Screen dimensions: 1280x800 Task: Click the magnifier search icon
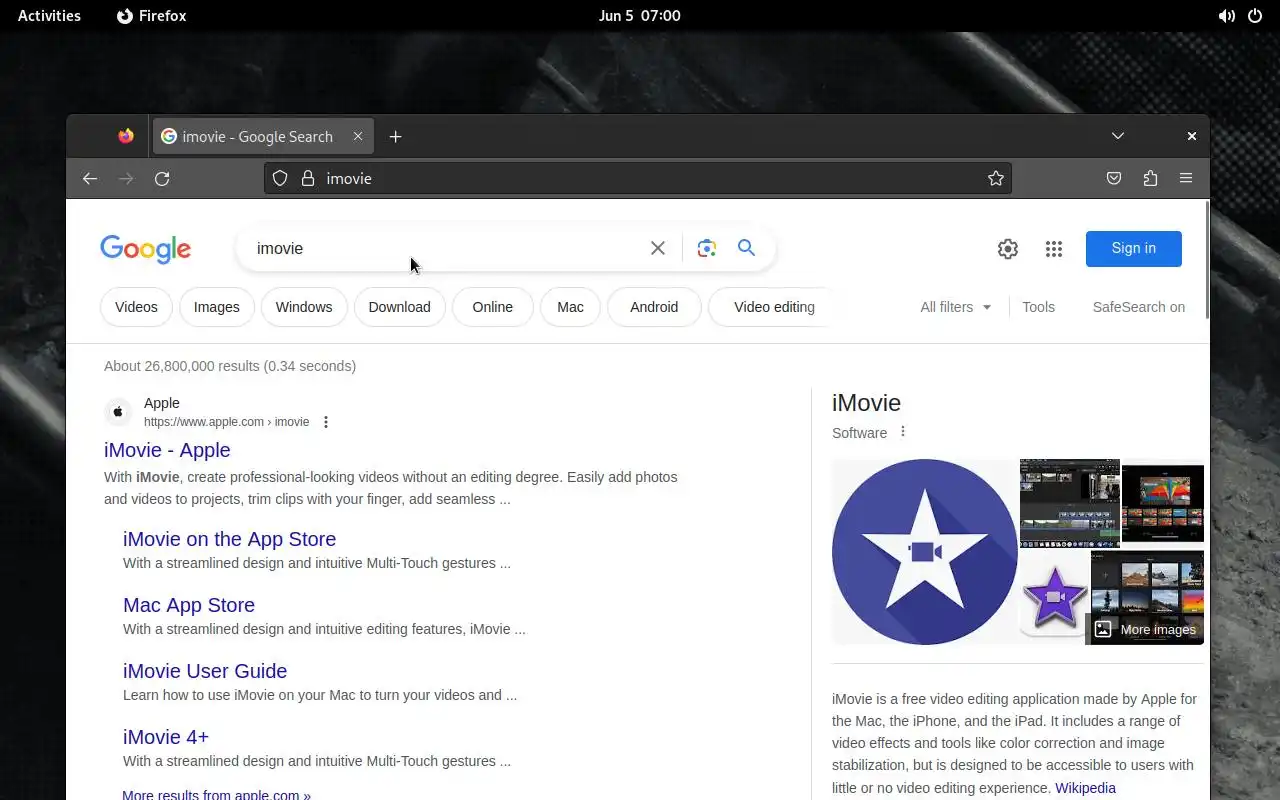point(746,248)
